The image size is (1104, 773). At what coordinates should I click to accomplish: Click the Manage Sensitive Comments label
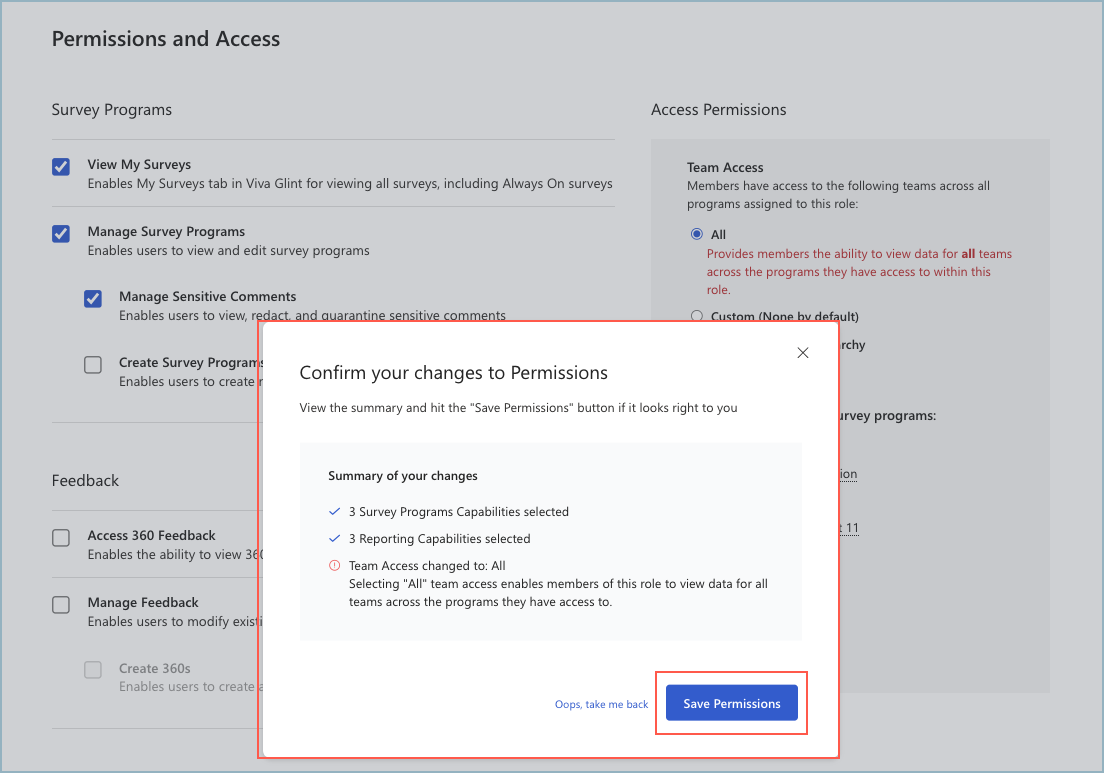tap(208, 296)
